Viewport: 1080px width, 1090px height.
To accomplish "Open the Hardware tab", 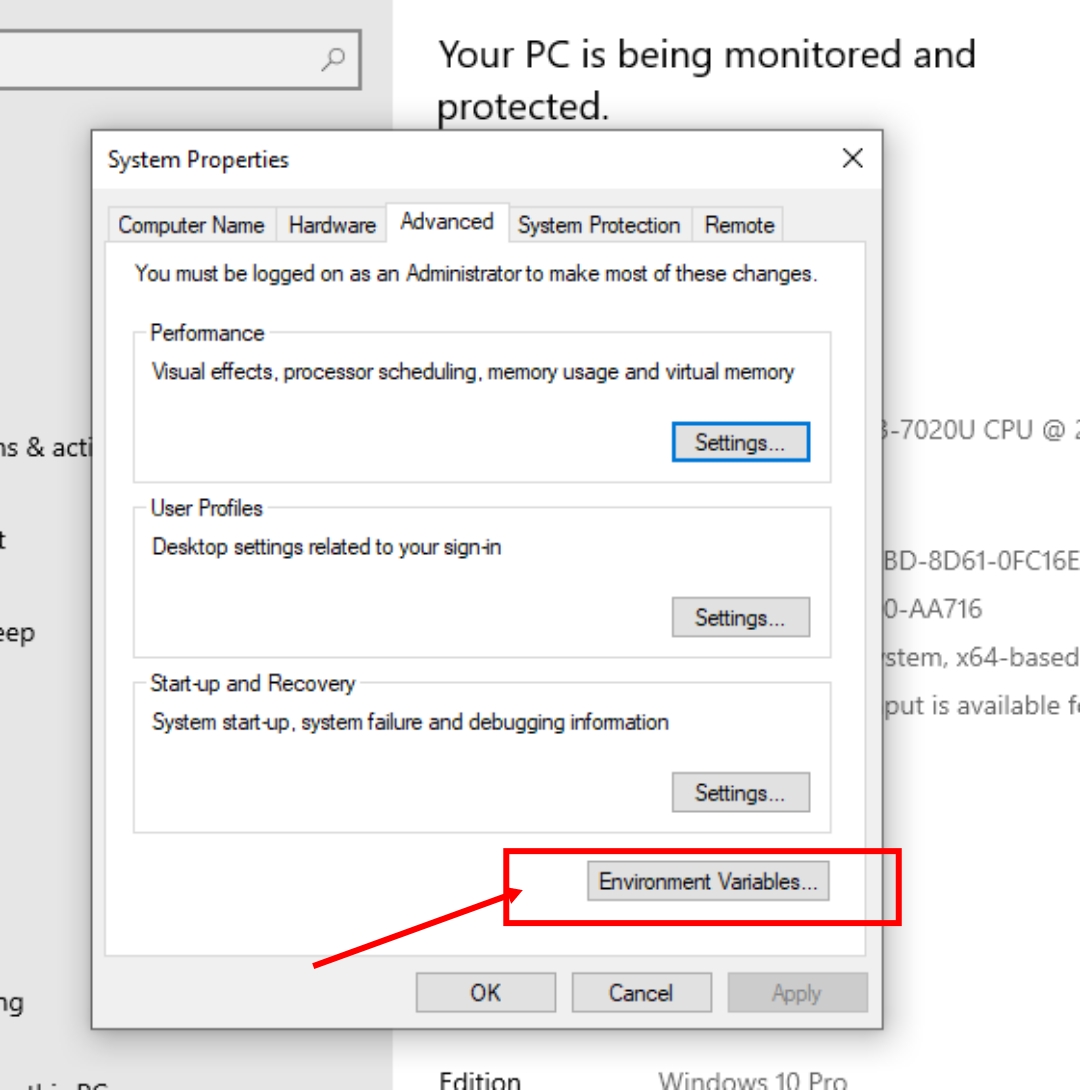I will (332, 225).
